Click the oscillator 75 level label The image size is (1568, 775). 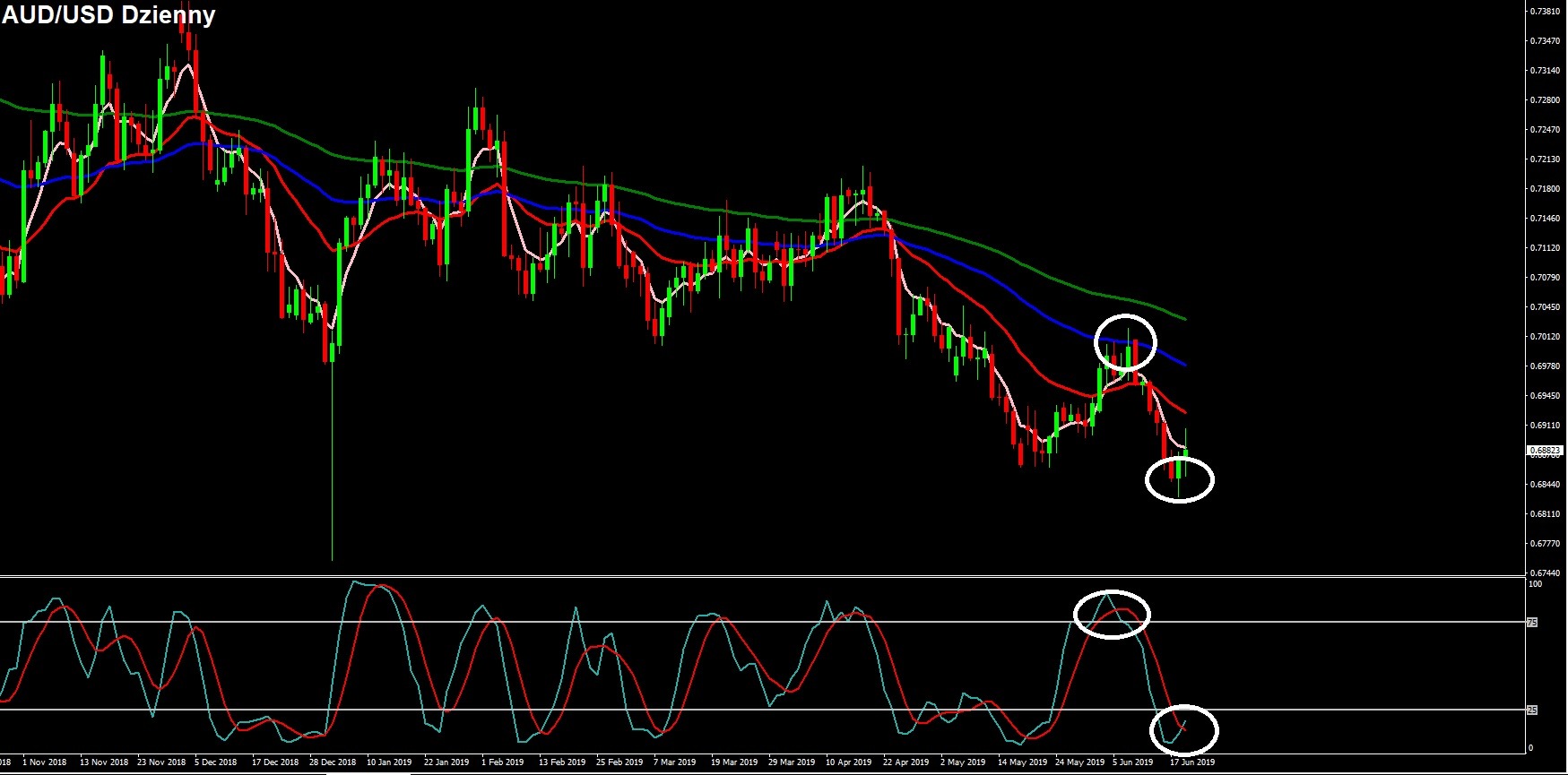tap(1532, 622)
